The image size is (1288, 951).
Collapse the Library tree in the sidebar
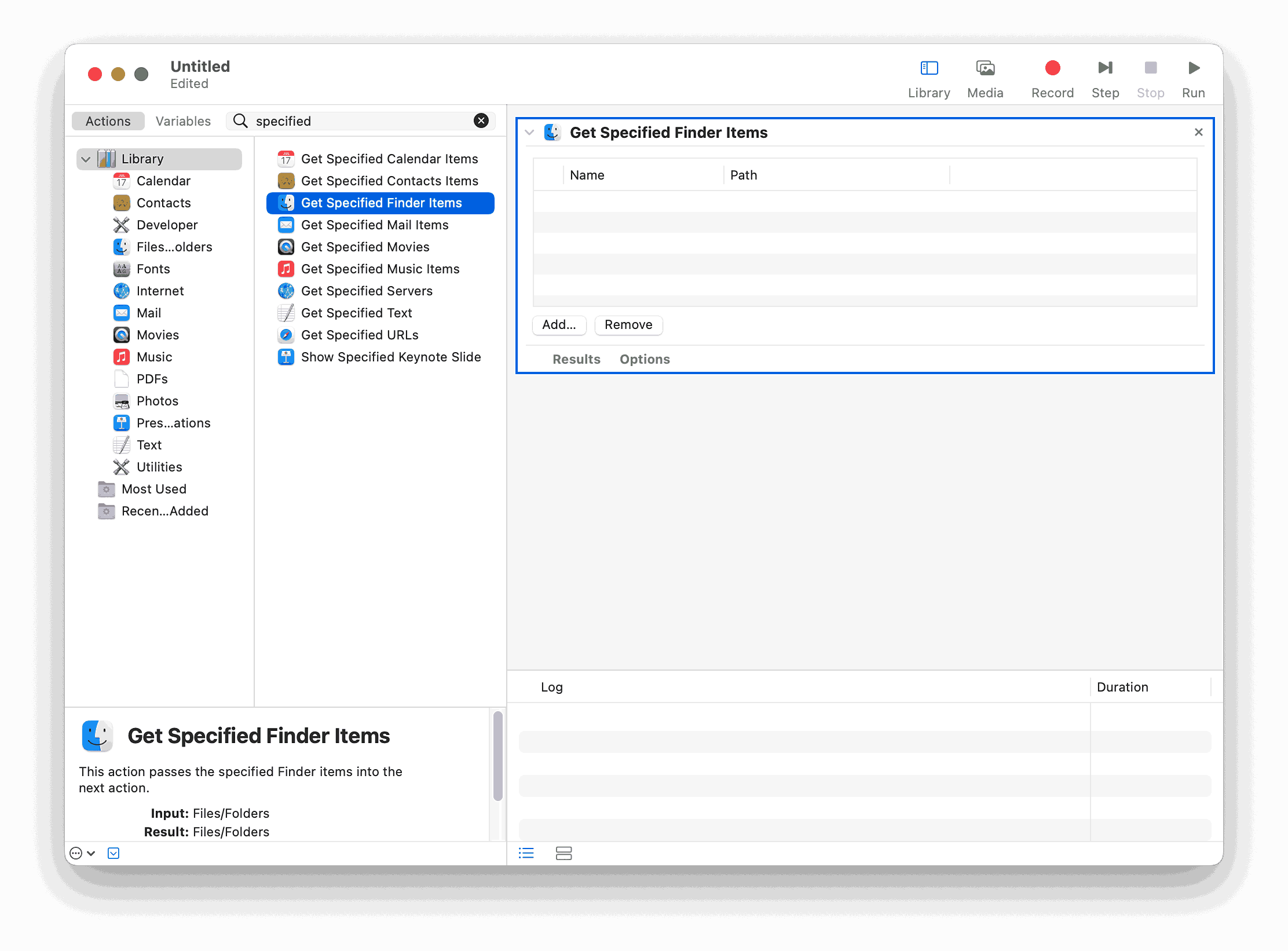pos(86,159)
